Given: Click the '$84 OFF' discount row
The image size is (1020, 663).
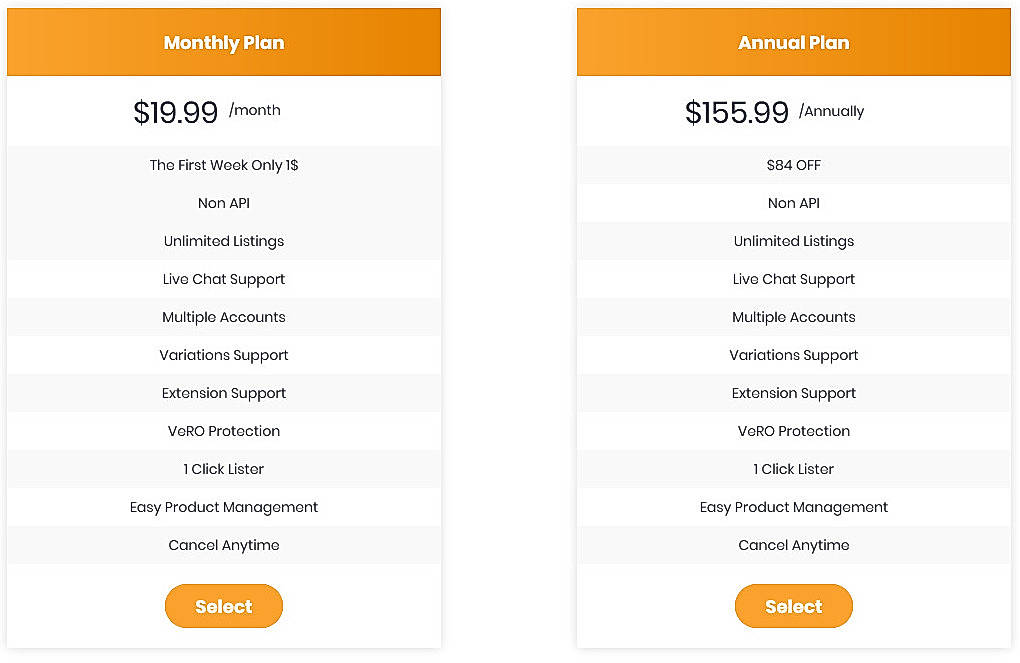Looking at the screenshot, I should tap(794, 165).
